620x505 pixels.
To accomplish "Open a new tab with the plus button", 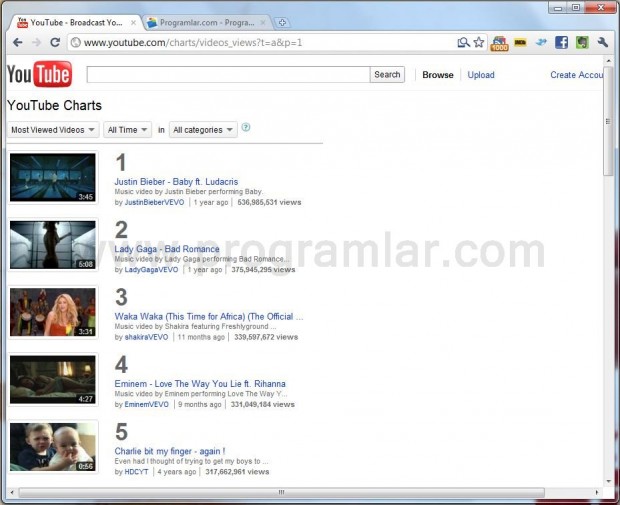I will [x=282, y=23].
